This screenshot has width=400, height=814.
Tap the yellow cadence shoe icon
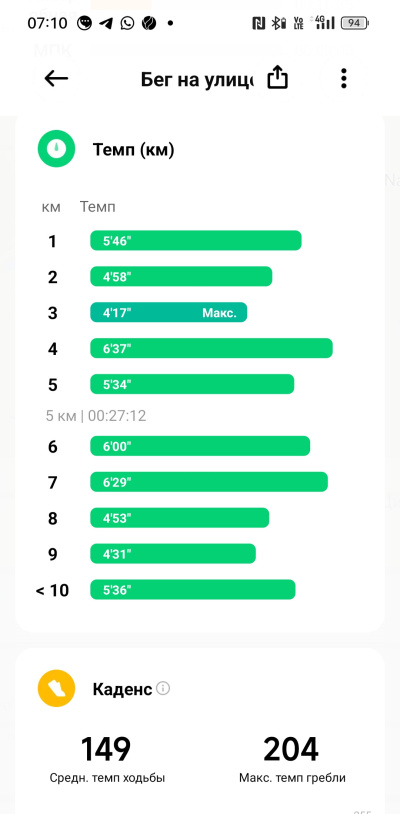pyautogui.click(x=57, y=689)
